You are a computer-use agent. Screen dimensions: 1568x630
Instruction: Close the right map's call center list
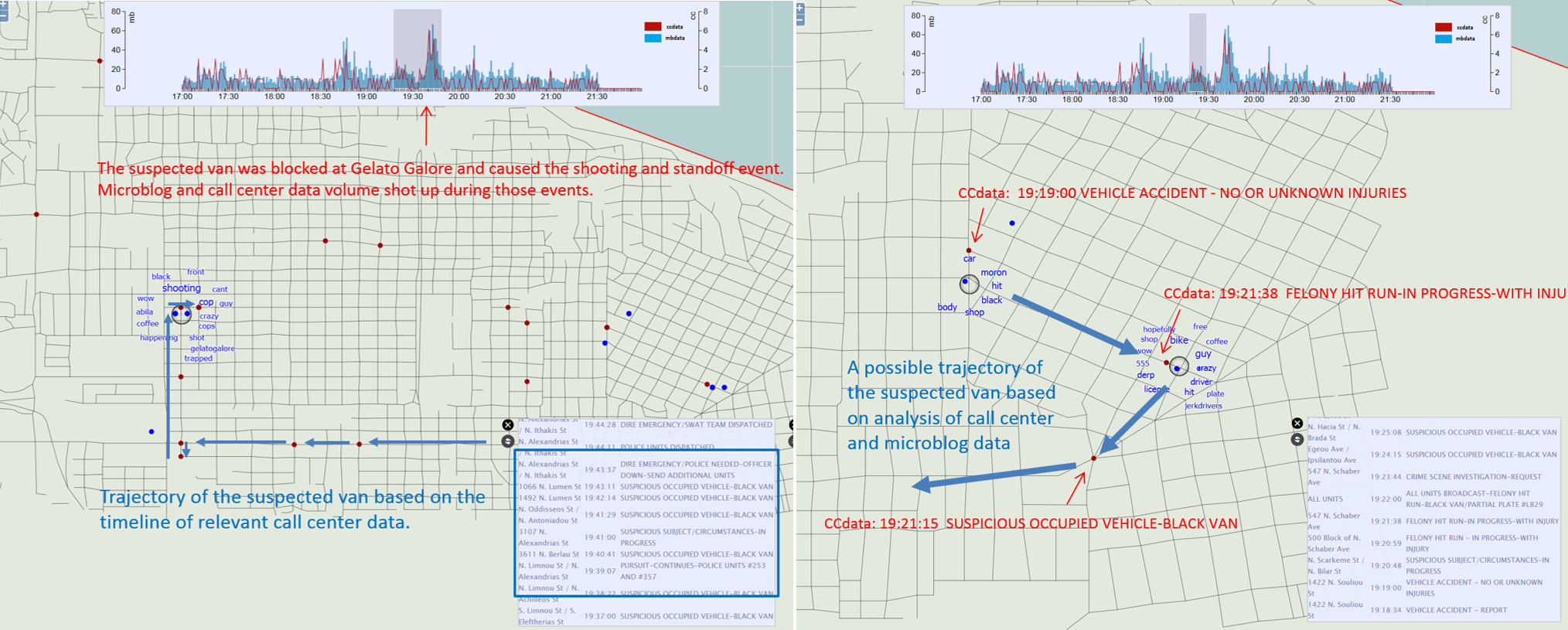[1297, 423]
